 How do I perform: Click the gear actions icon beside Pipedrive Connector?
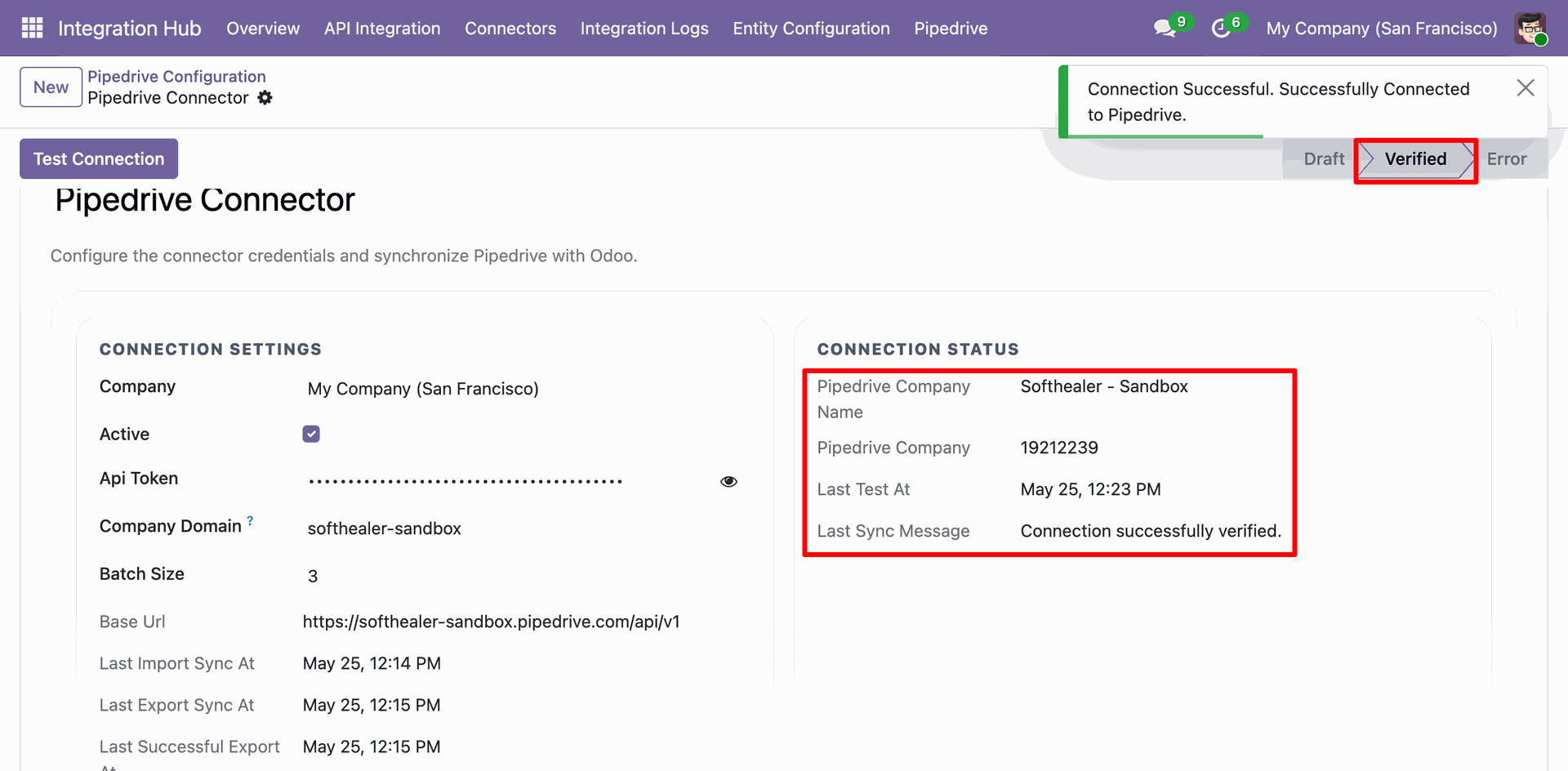point(265,98)
